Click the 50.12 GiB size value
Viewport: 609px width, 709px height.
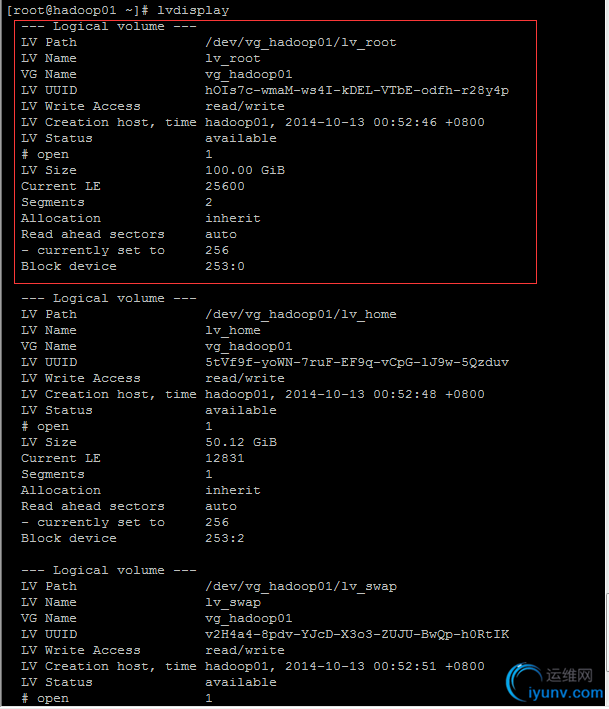pyautogui.click(x=240, y=442)
